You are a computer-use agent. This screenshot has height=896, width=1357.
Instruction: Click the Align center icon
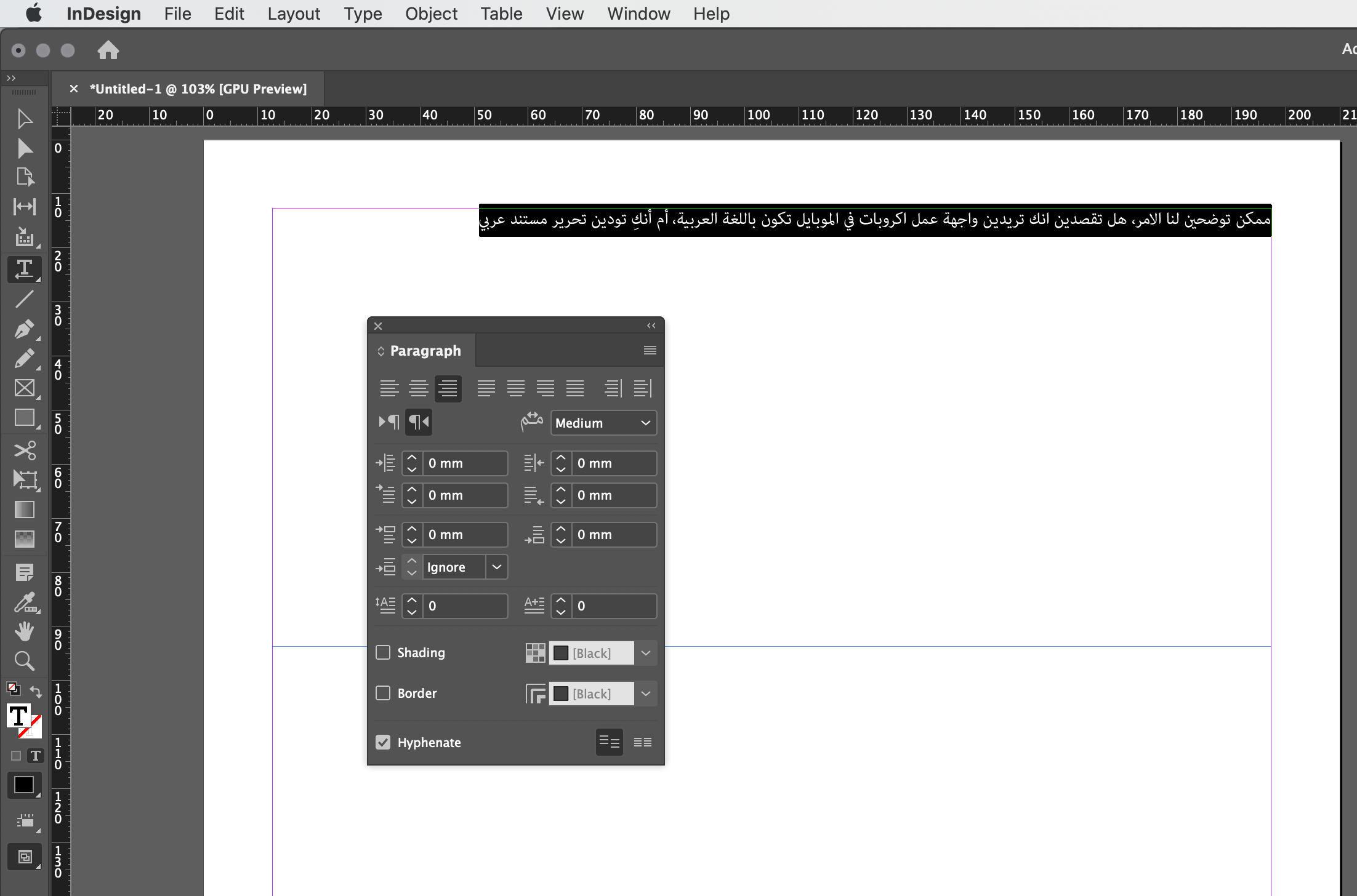click(419, 388)
